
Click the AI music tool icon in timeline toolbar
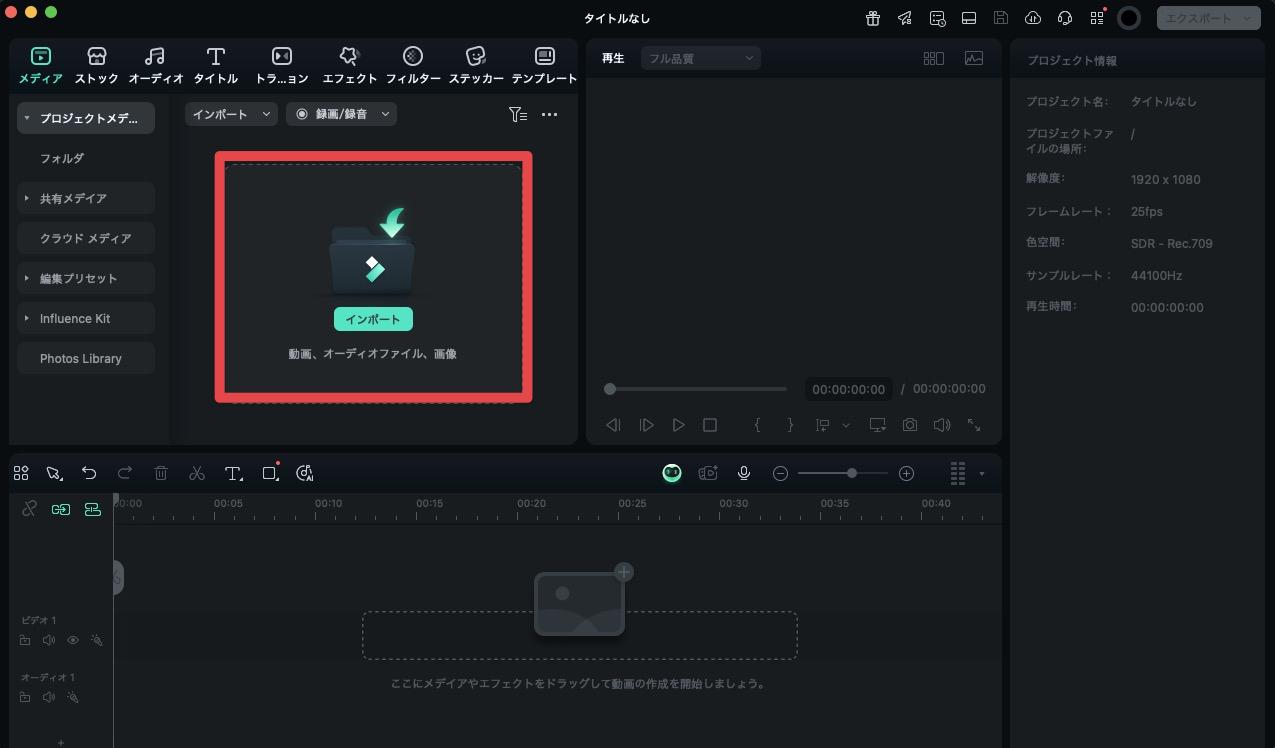tap(306, 473)
